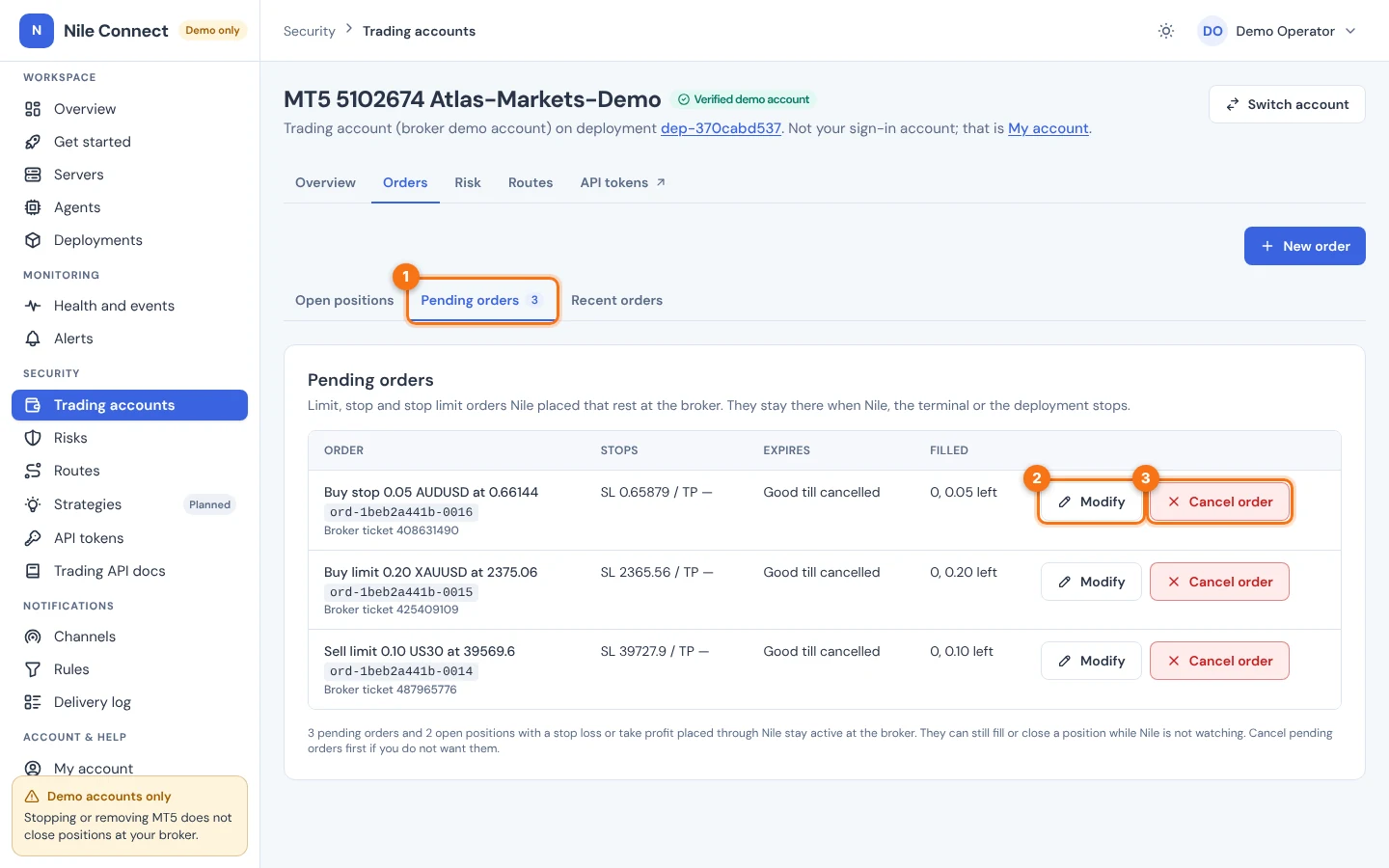
Task: Click the Trading API docs book icon
Action: click(33, 571)
